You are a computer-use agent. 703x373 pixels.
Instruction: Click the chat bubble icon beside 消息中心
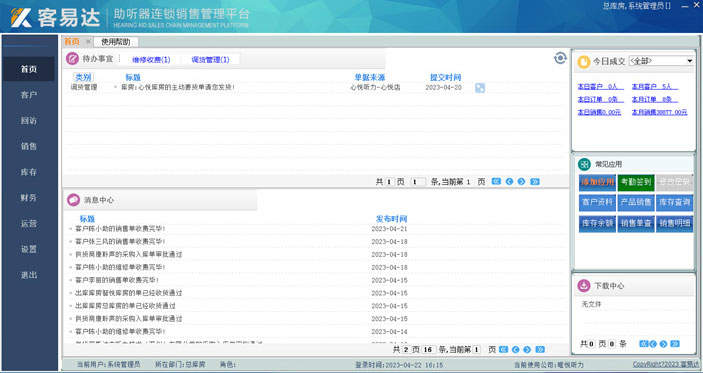click(x=74, y=200)
